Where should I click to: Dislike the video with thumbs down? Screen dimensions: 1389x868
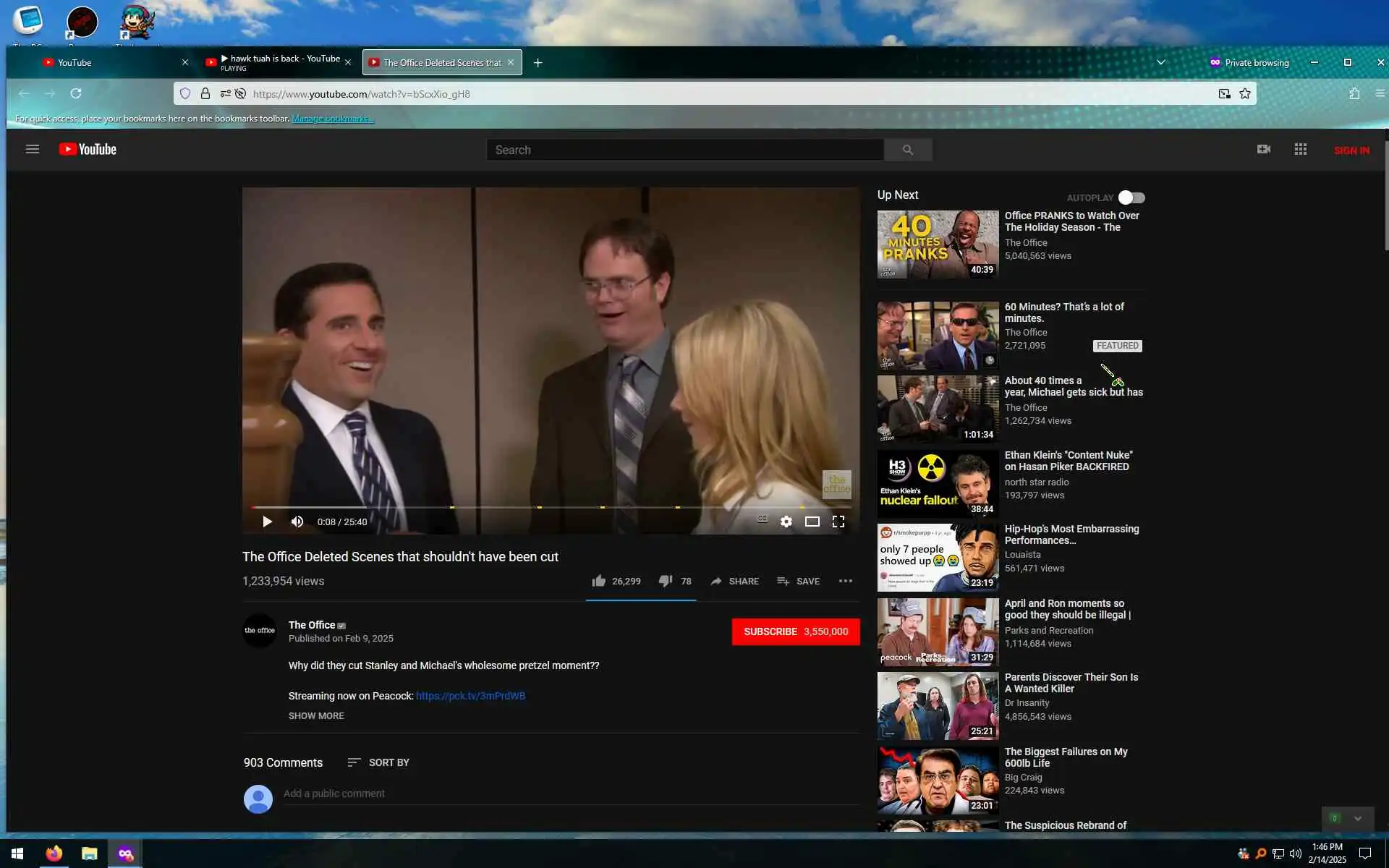666,581
